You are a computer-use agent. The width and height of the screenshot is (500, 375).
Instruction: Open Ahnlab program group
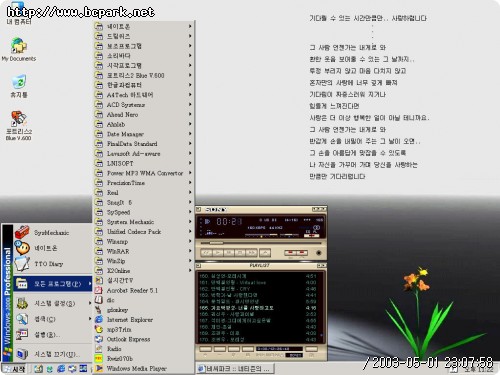click(x=143, y=124)
